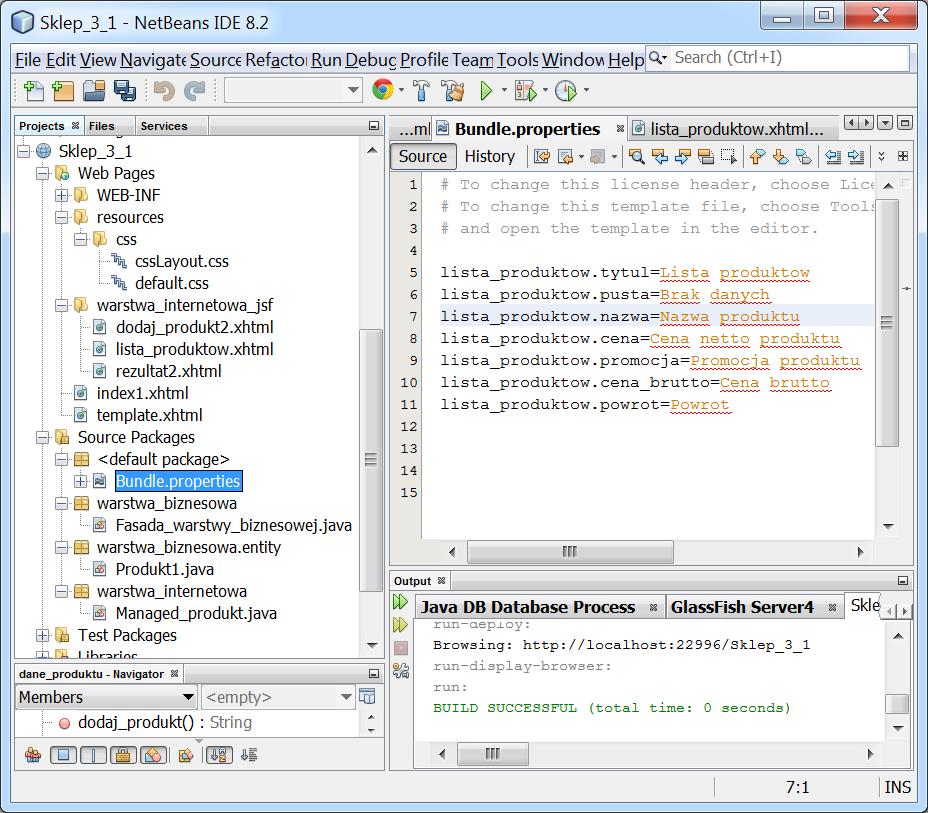This screenshot has width=928, height=813.
Task: Collapse the resources folder node
Action: (62, 218)
